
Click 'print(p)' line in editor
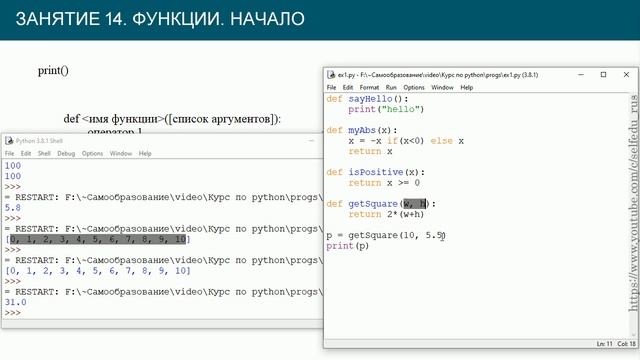347,246
